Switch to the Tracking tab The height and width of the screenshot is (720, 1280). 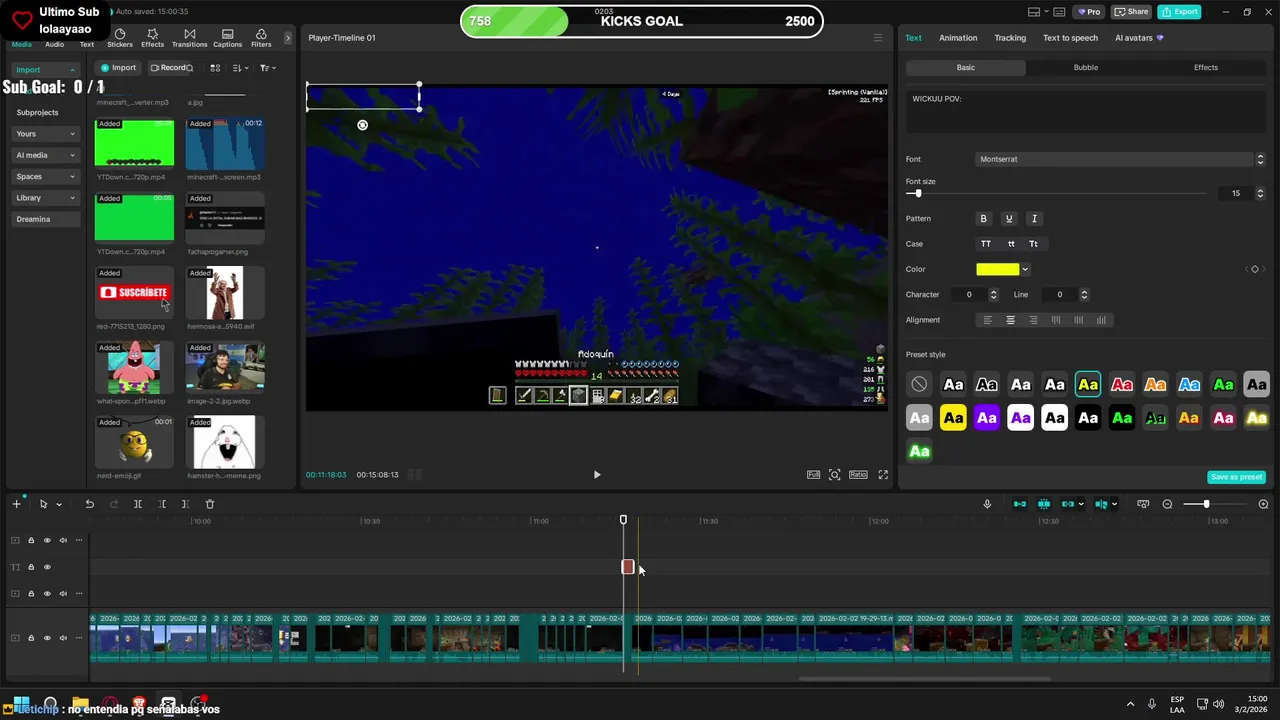(1010, 38)
